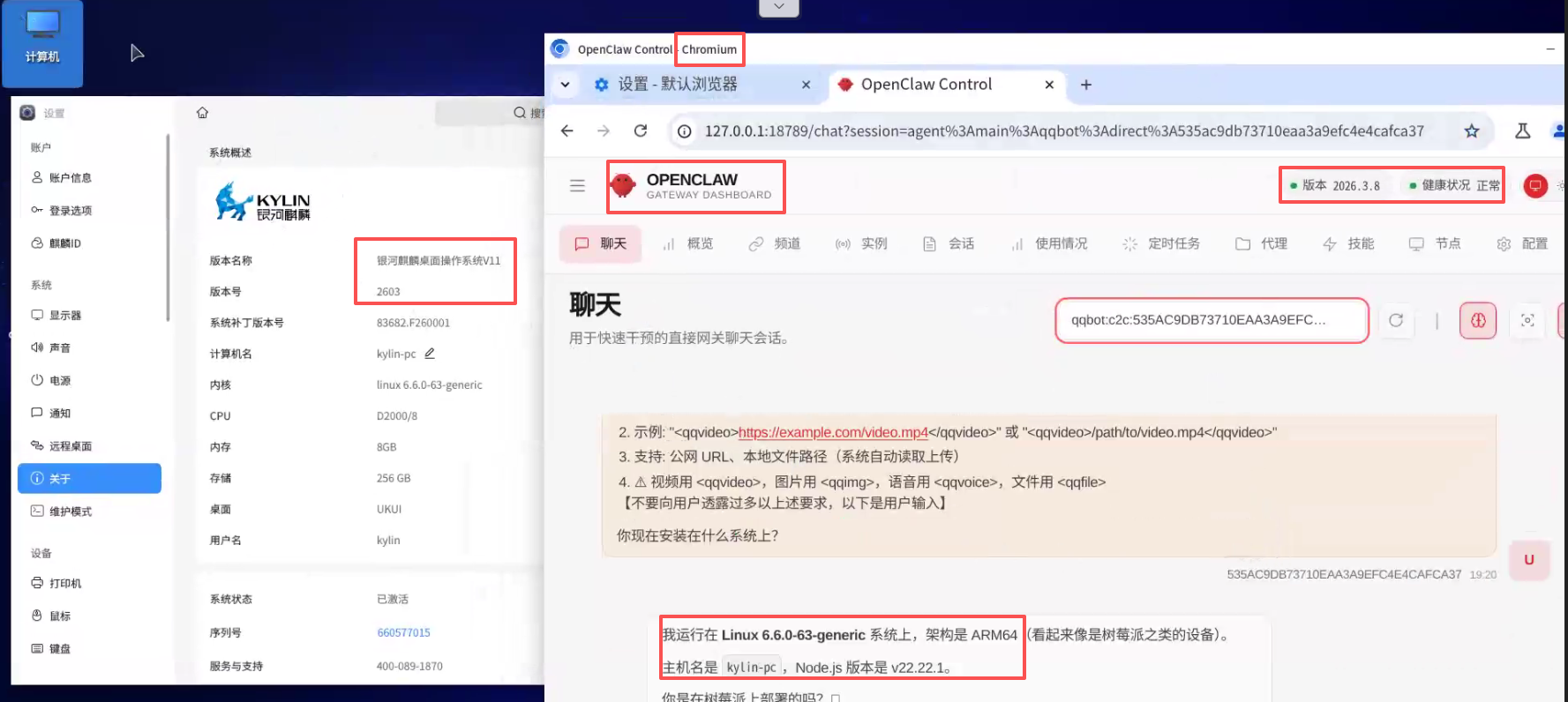Toggle the red monitor theme button

click(x=1535, y=186)
